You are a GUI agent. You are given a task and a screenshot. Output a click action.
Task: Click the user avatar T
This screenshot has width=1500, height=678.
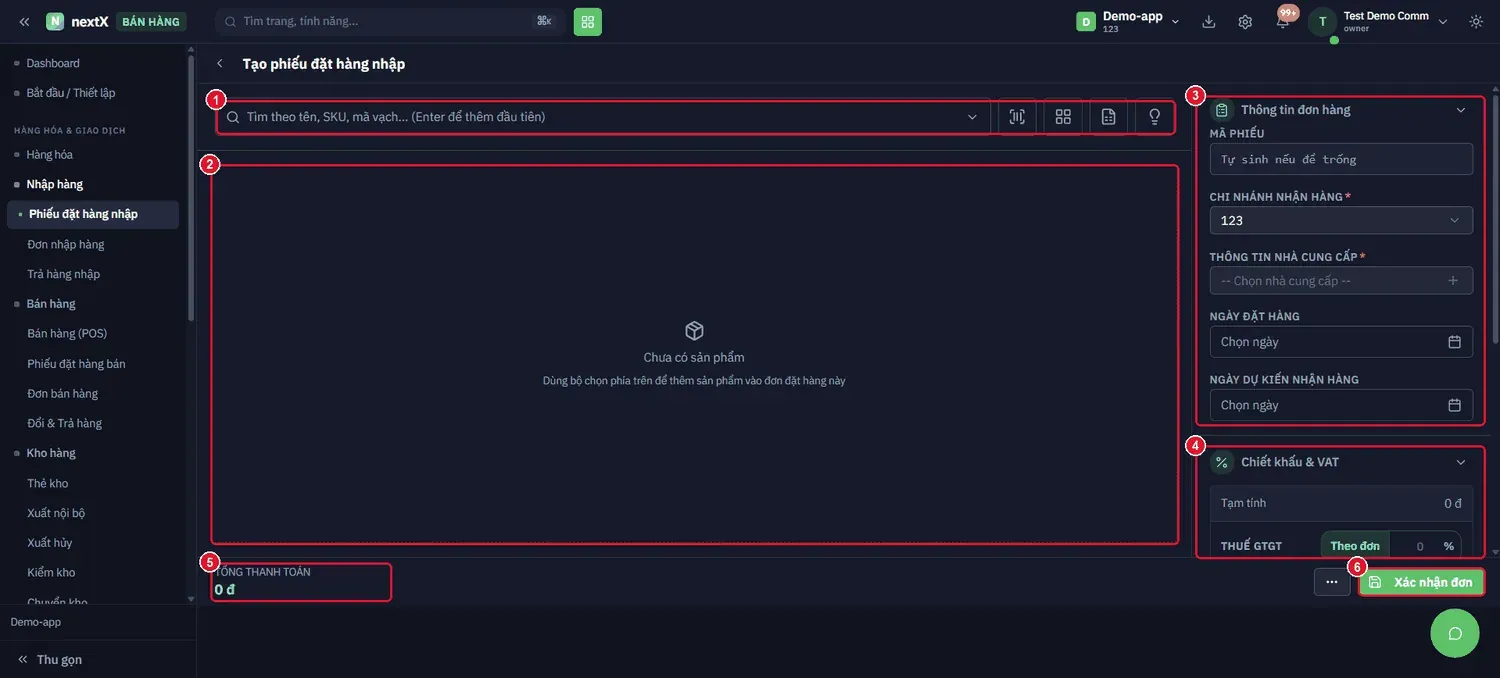pyautogui.click(x=1322, y=21)
